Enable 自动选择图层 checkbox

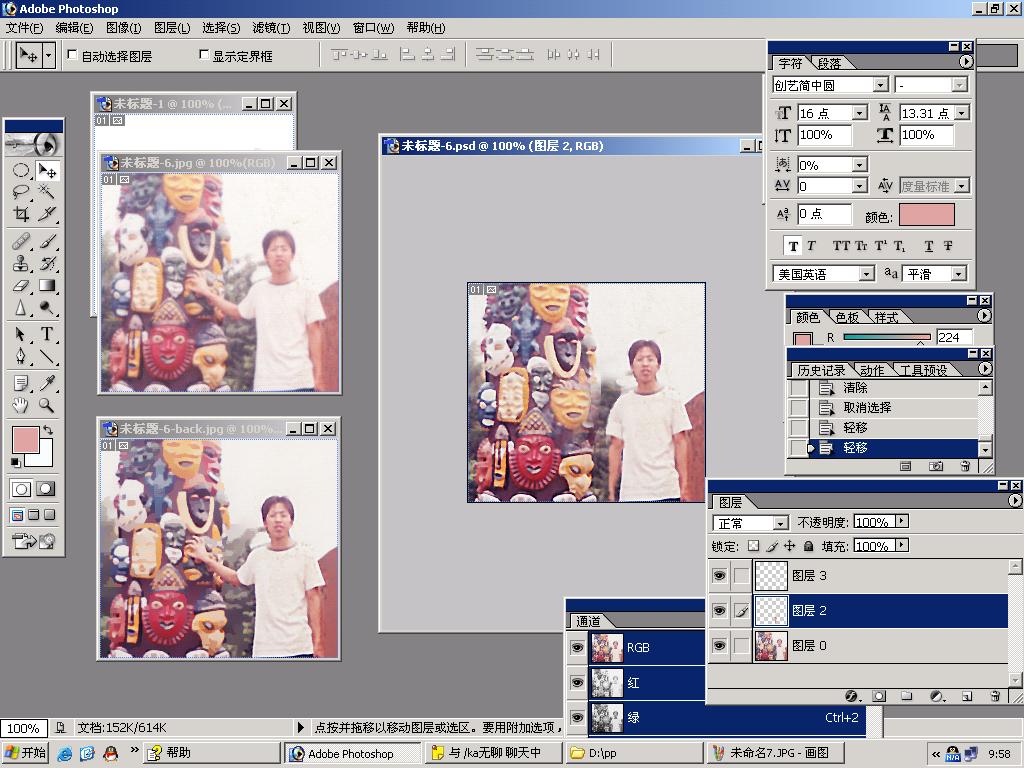pos(73,56)
